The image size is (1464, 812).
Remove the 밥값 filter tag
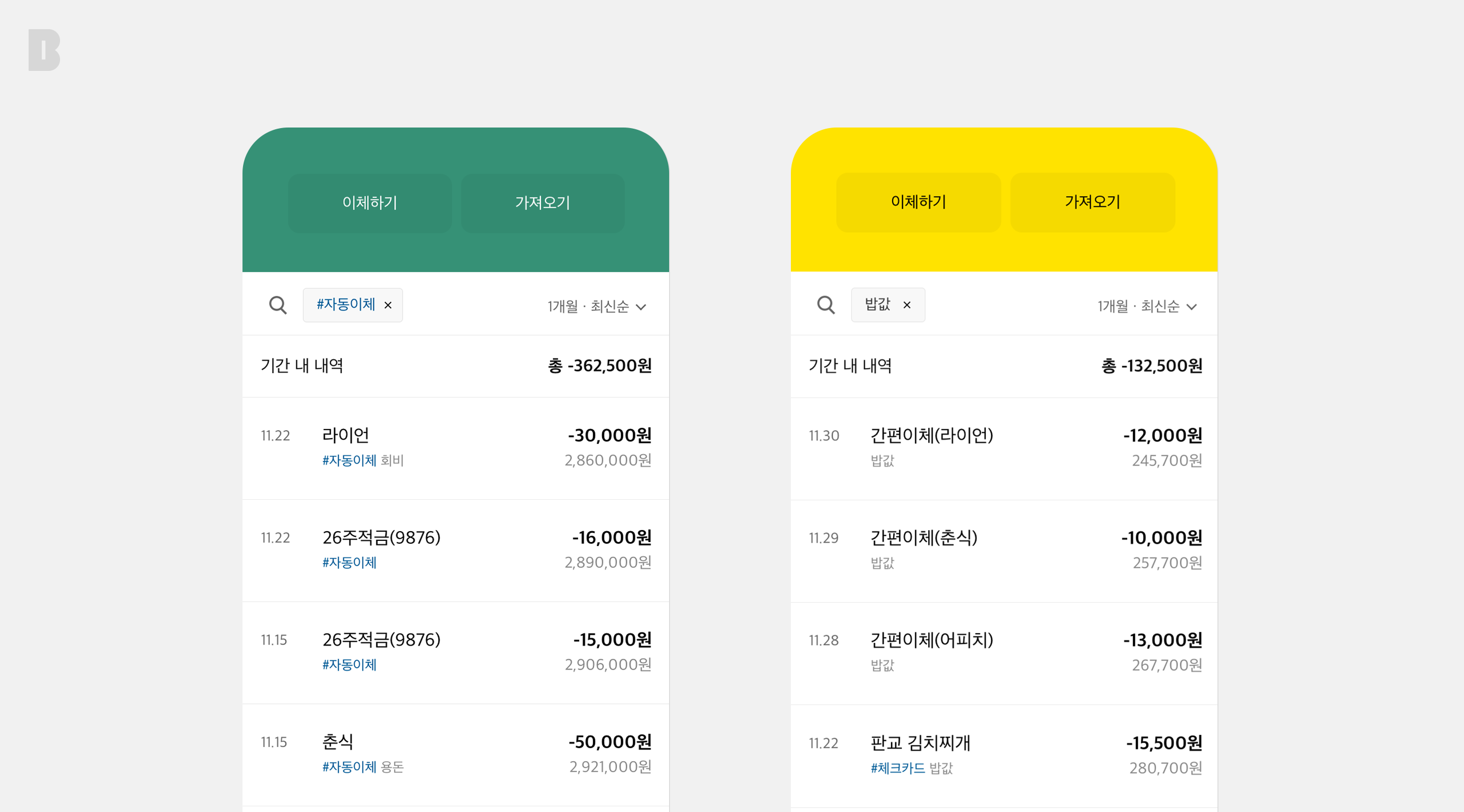point(906,305)
